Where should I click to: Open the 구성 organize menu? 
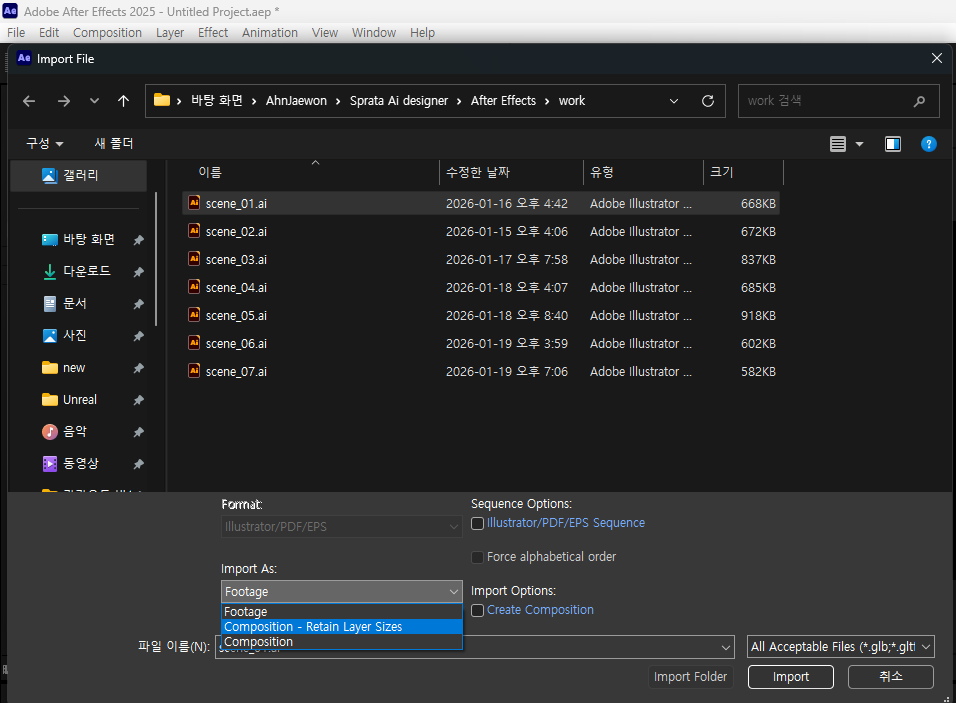(x=45, y=143)
